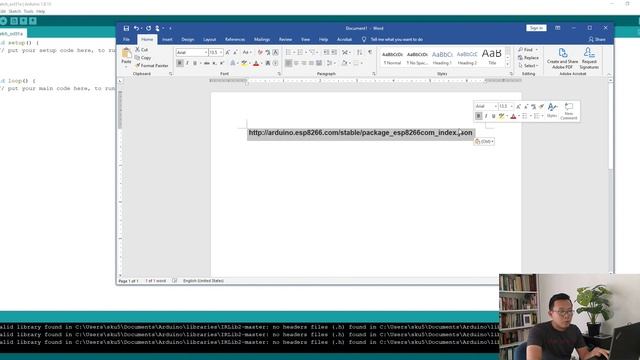Decrease font size in ribbon
Viewport: 640px width, 360px height.
click(235, 52)
